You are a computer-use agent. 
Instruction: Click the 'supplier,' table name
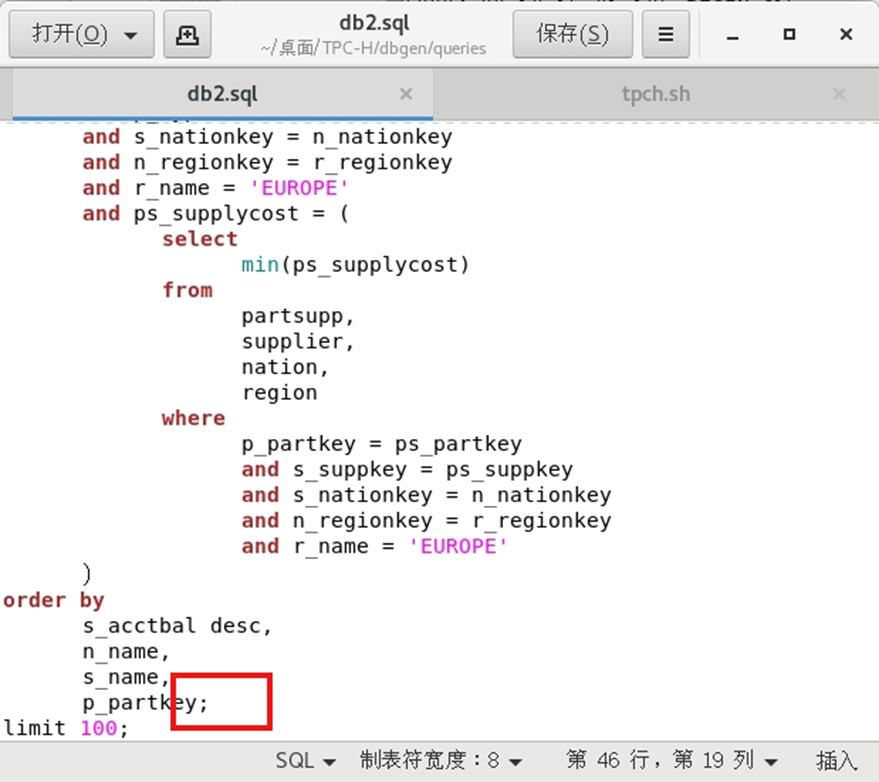tap(298, 341)
